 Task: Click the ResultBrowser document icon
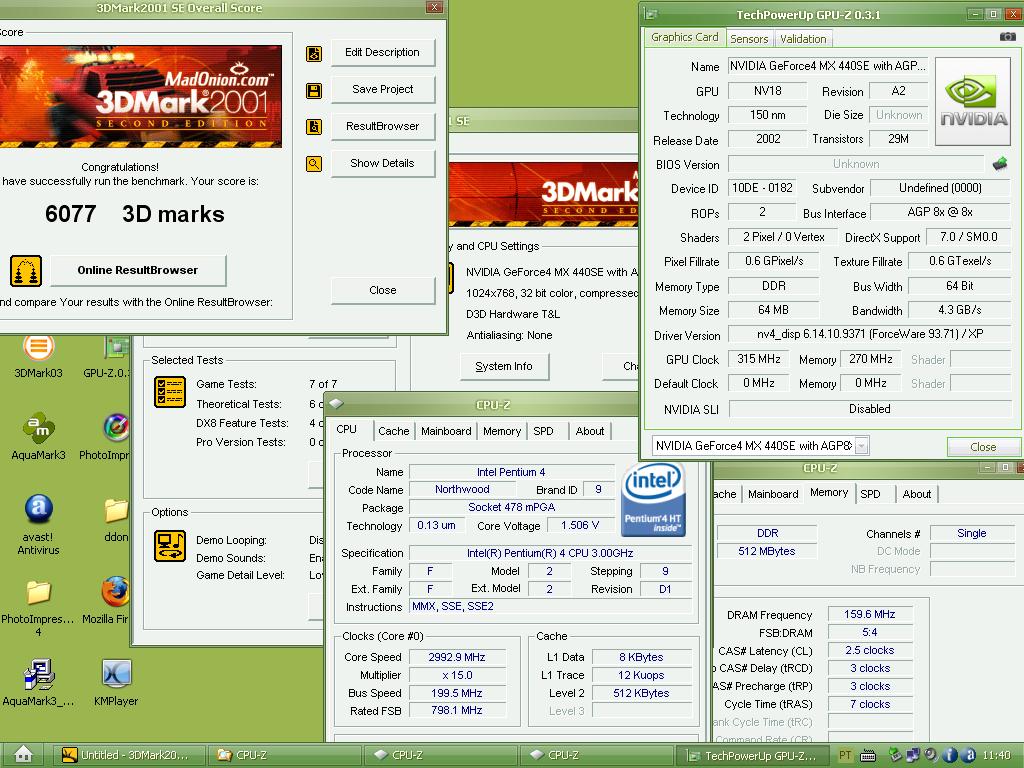click(313, 127)
